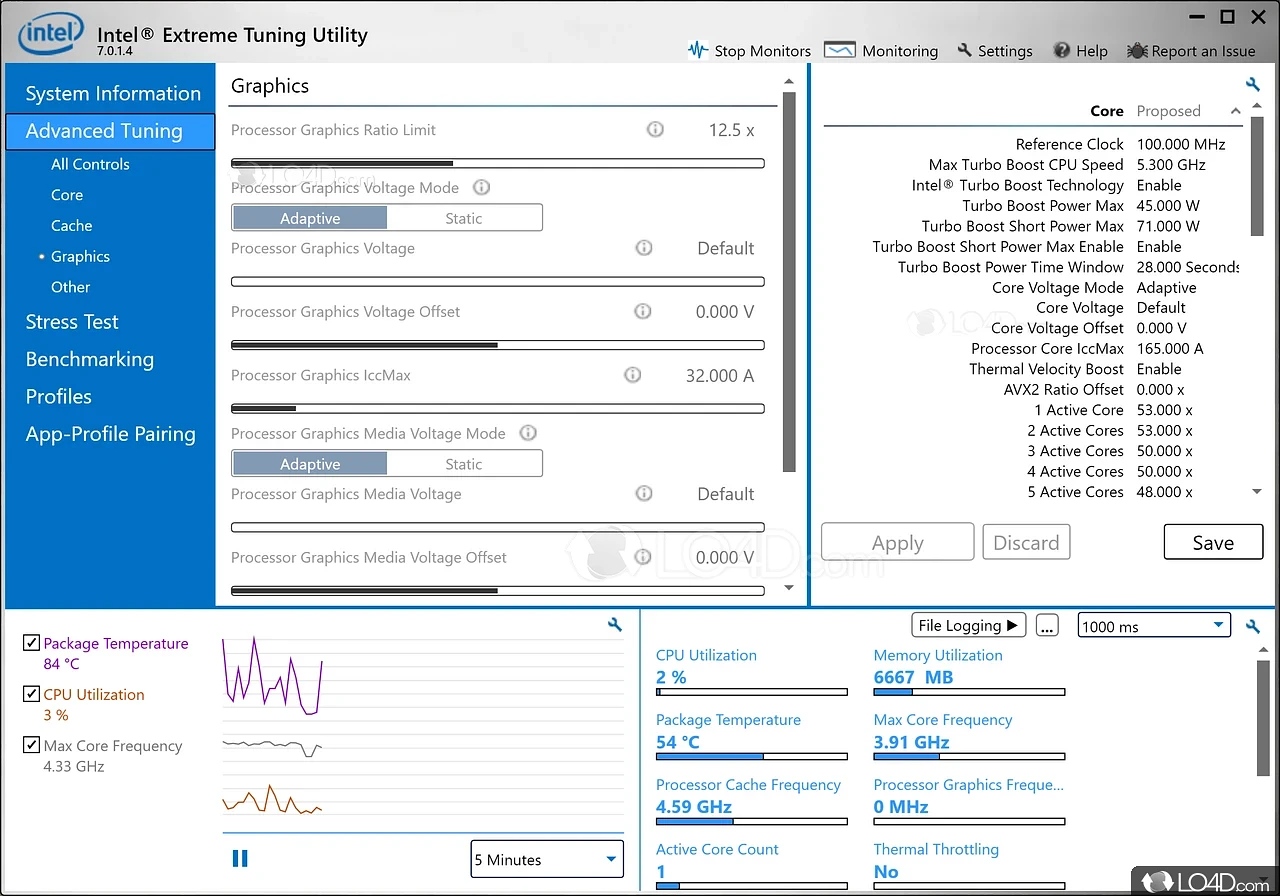This screenshot has width=1280, height=896.
Task: Open the Stress Test section
Action: click(x=72, y=322)
